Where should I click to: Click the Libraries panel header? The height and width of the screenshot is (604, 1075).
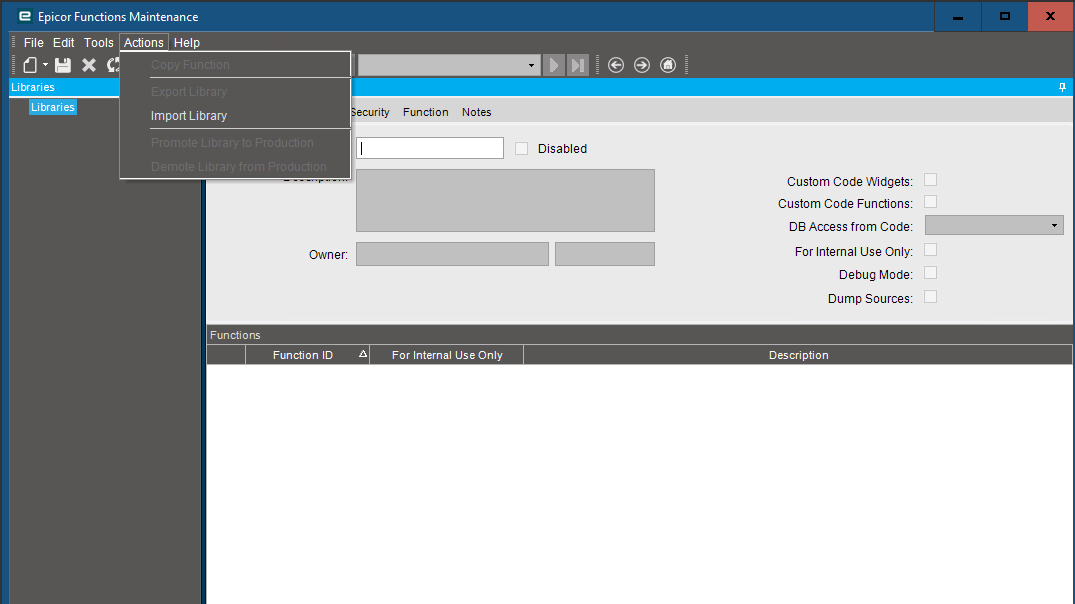click(64, 87)
